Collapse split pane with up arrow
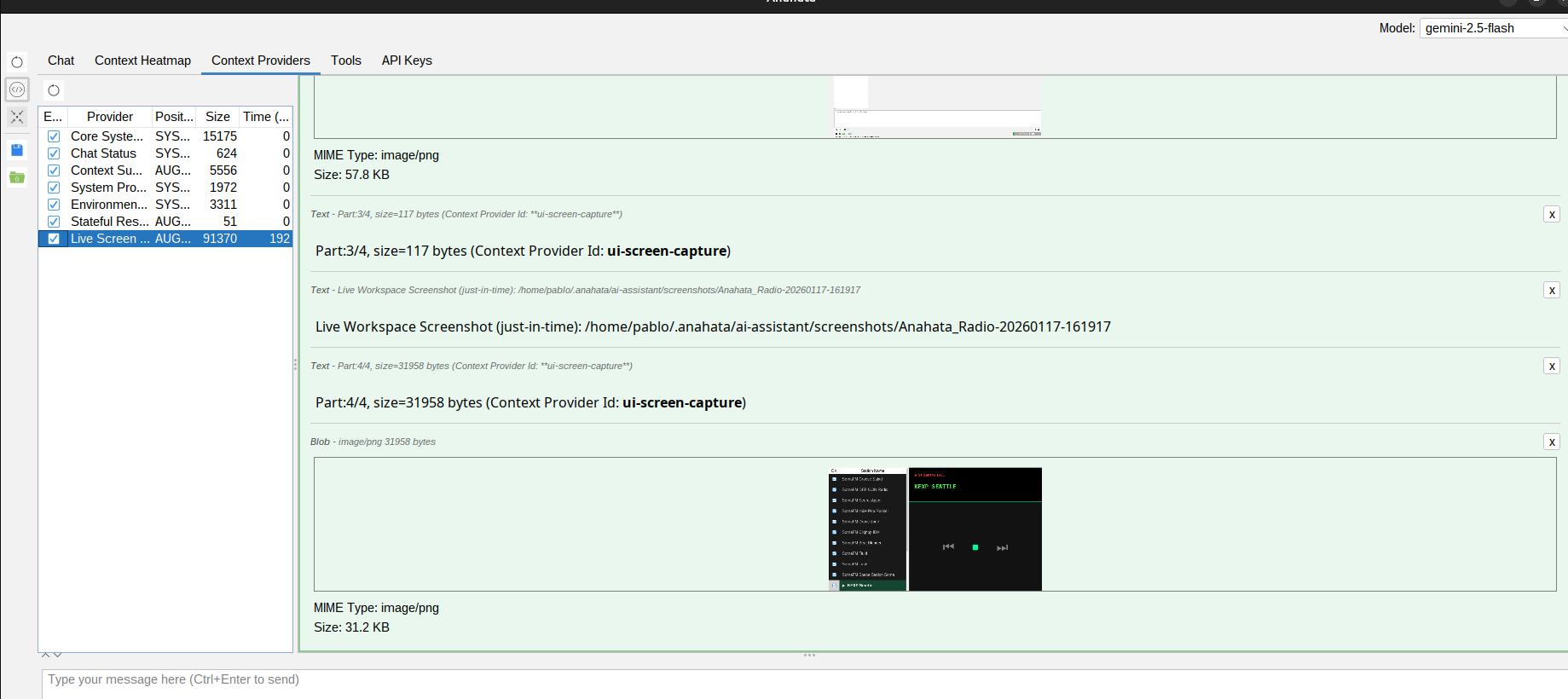 point(46,655)
